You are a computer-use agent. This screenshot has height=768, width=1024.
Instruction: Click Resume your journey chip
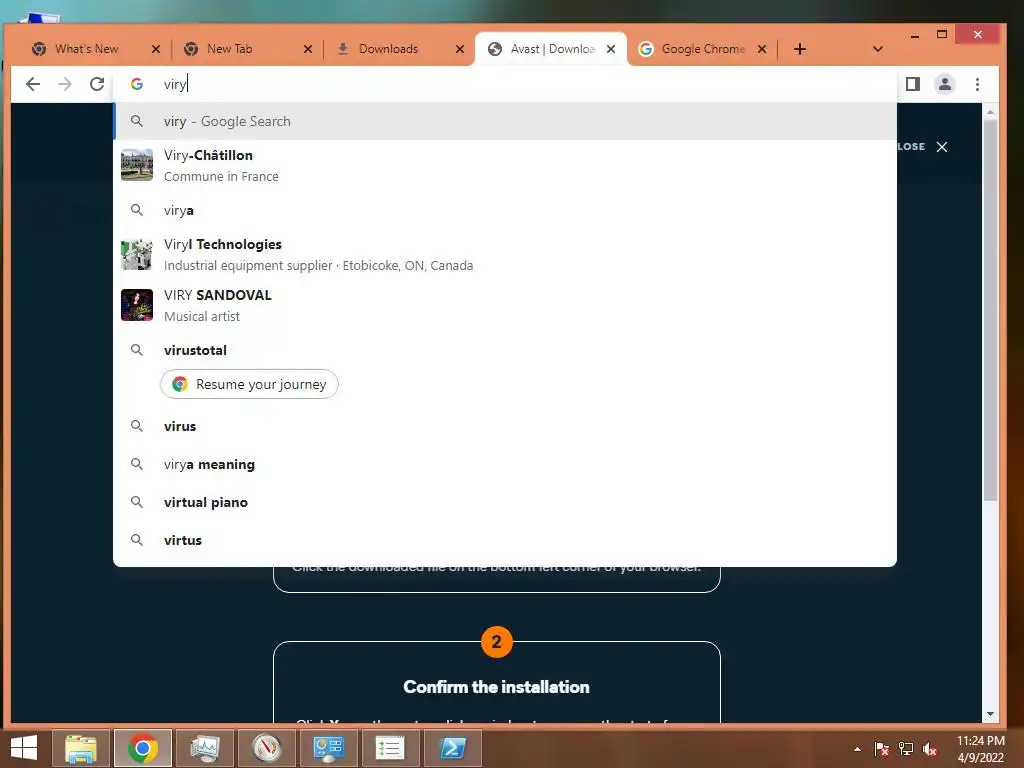249,384
